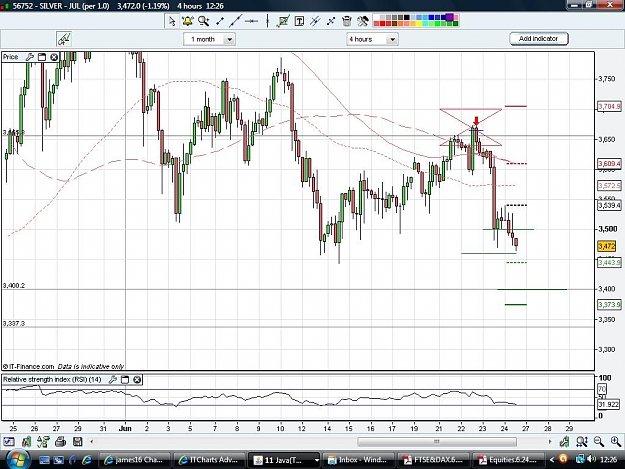Click the RSI panel window detach icon
The width and height of the screenshot is (625, 469).
[x=125, y=380]
